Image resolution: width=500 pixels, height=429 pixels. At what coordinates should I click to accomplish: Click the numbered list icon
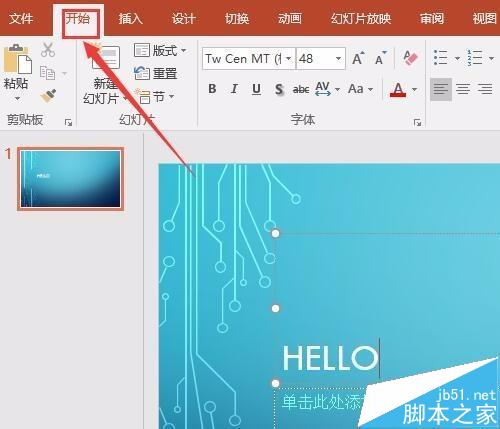[475, 58]
